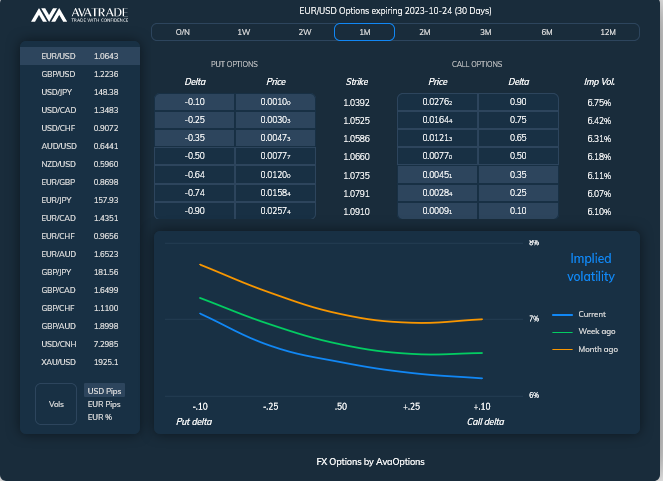The width and height of the screenshot is (663, 481).
Task: Choose the XAU/USD gold row
Action: (80, 362)
